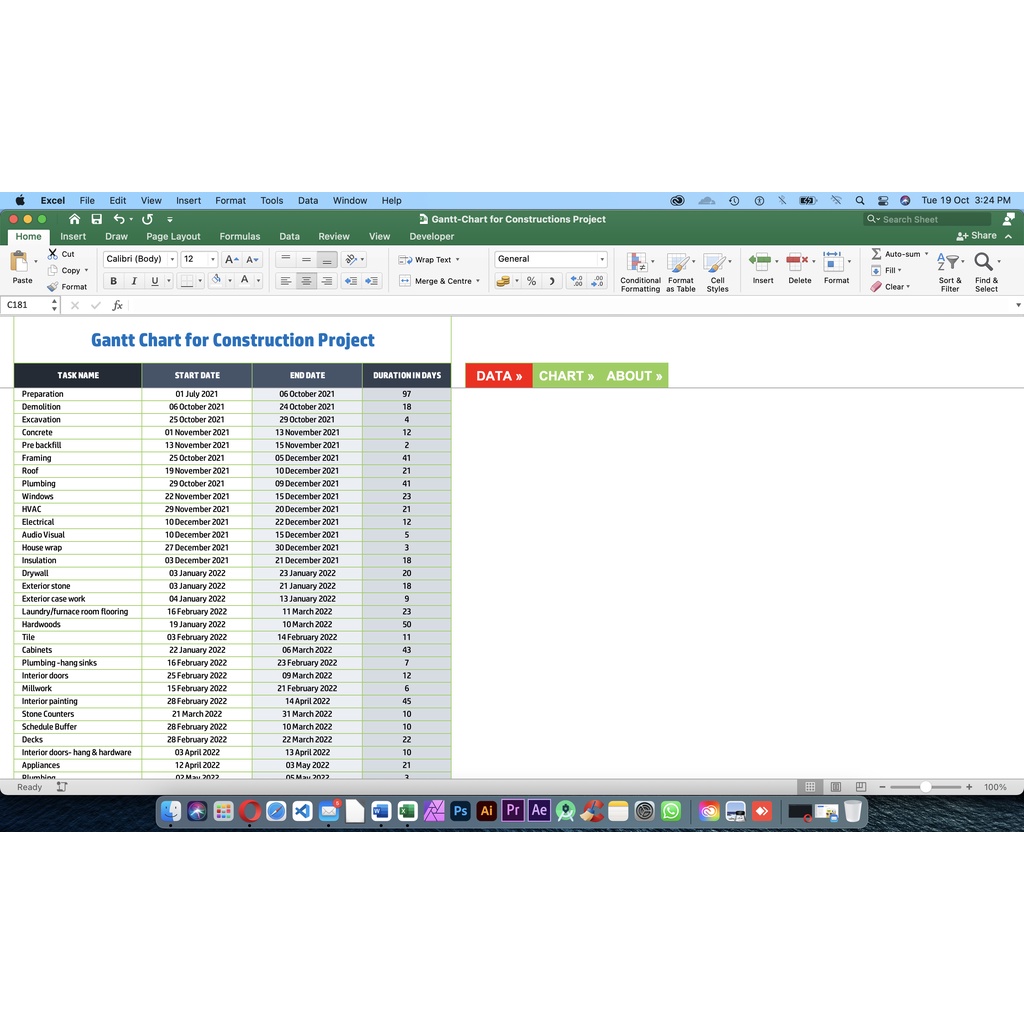
Task: Click the insert function fx icon
Action: tap(118, 305)
